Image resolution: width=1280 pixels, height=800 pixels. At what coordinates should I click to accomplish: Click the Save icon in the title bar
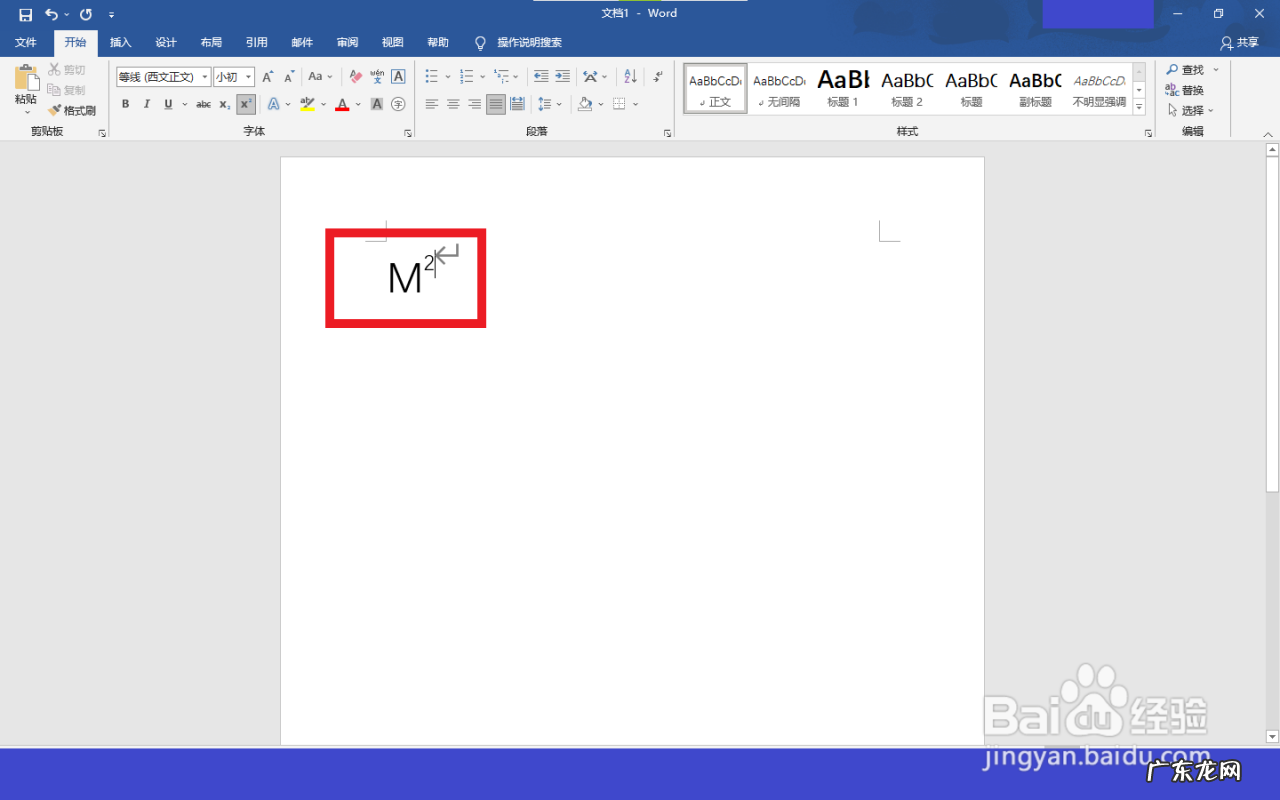(25, 14)
